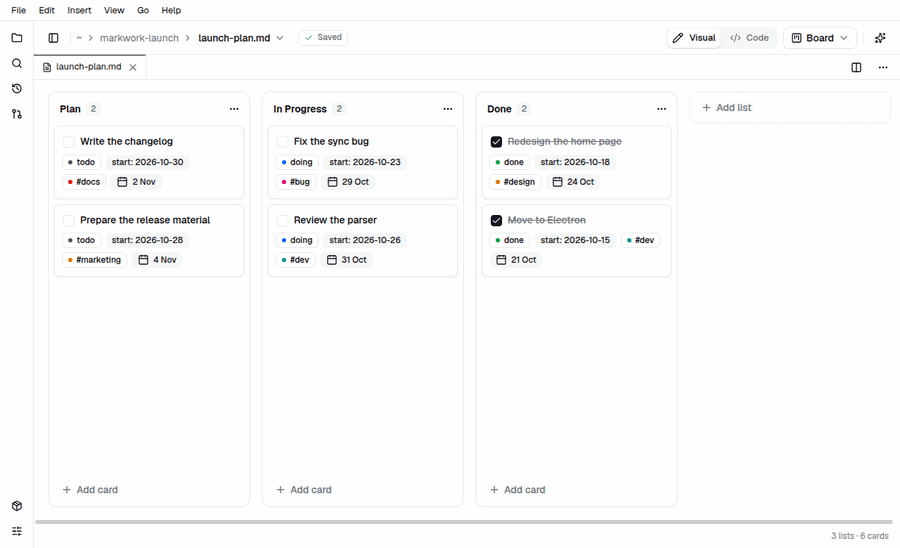The width and height of the screenshot is (900, 548).
Task: Open the Done list options menu
Action: click(x=661, y=108)
